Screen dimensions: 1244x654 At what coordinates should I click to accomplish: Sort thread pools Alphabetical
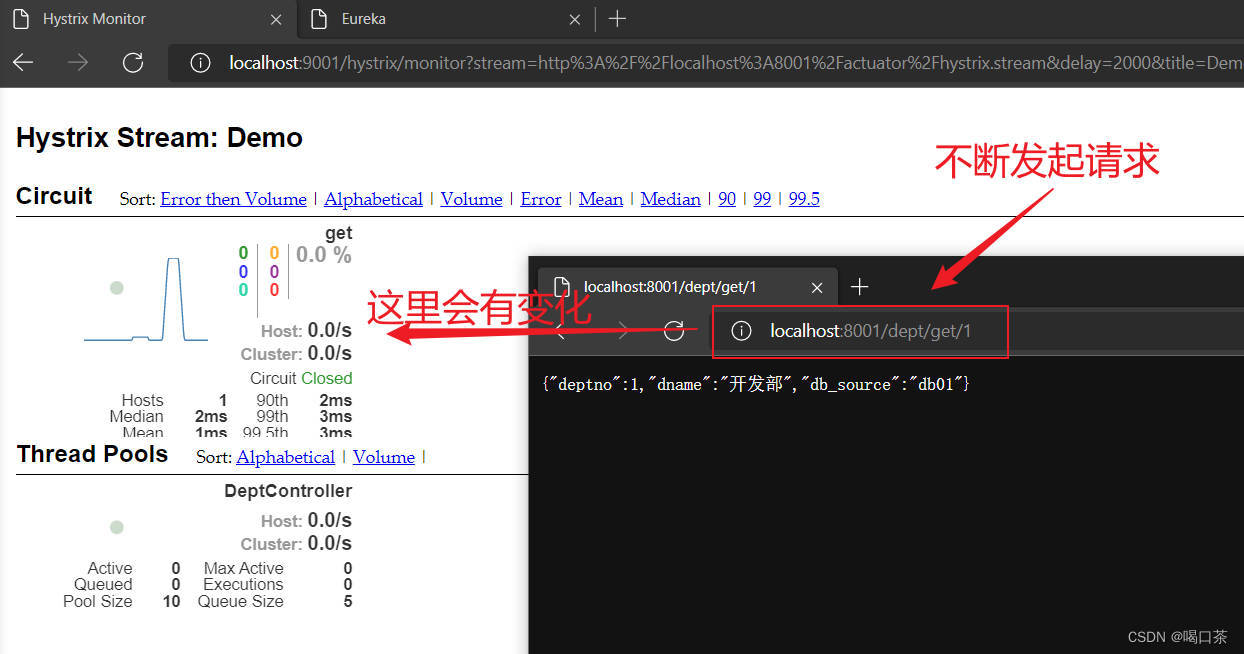point(285,457)
